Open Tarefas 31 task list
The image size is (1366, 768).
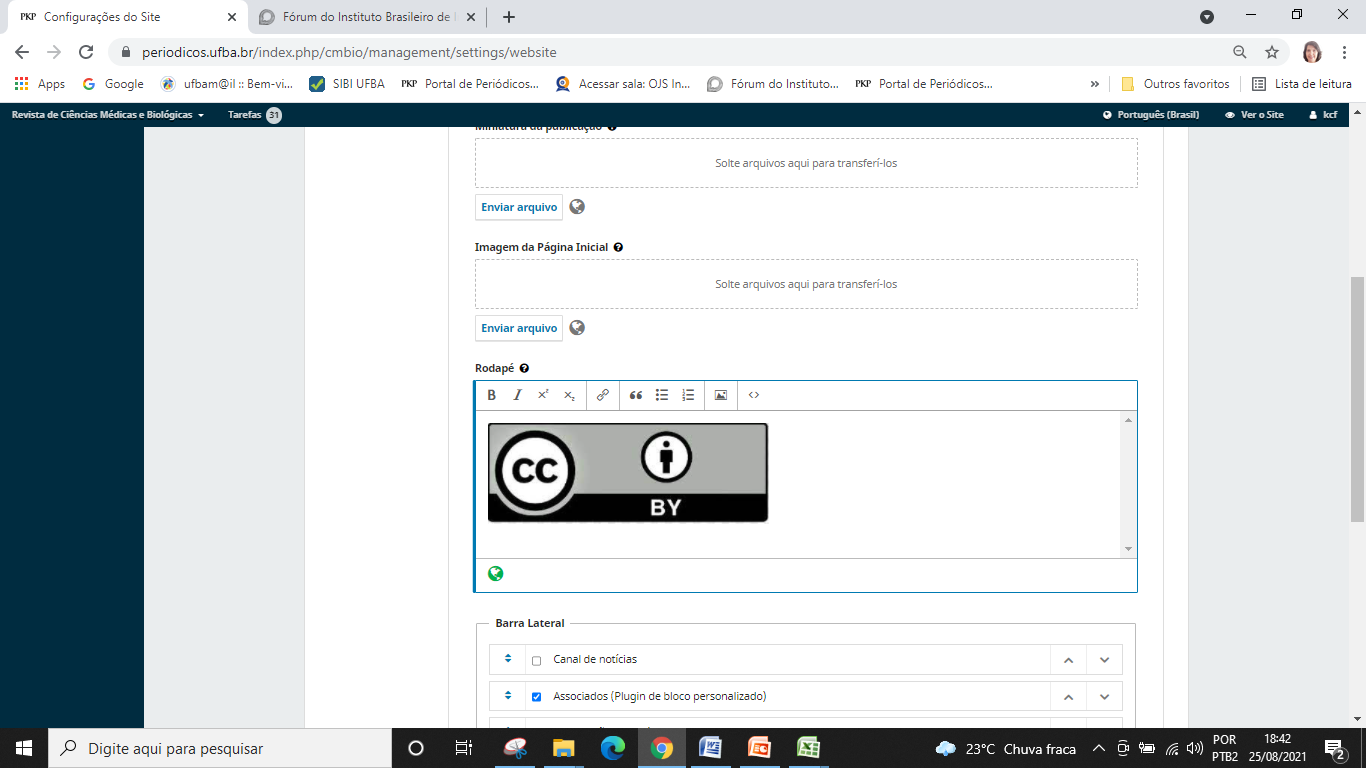coord(255,115)
